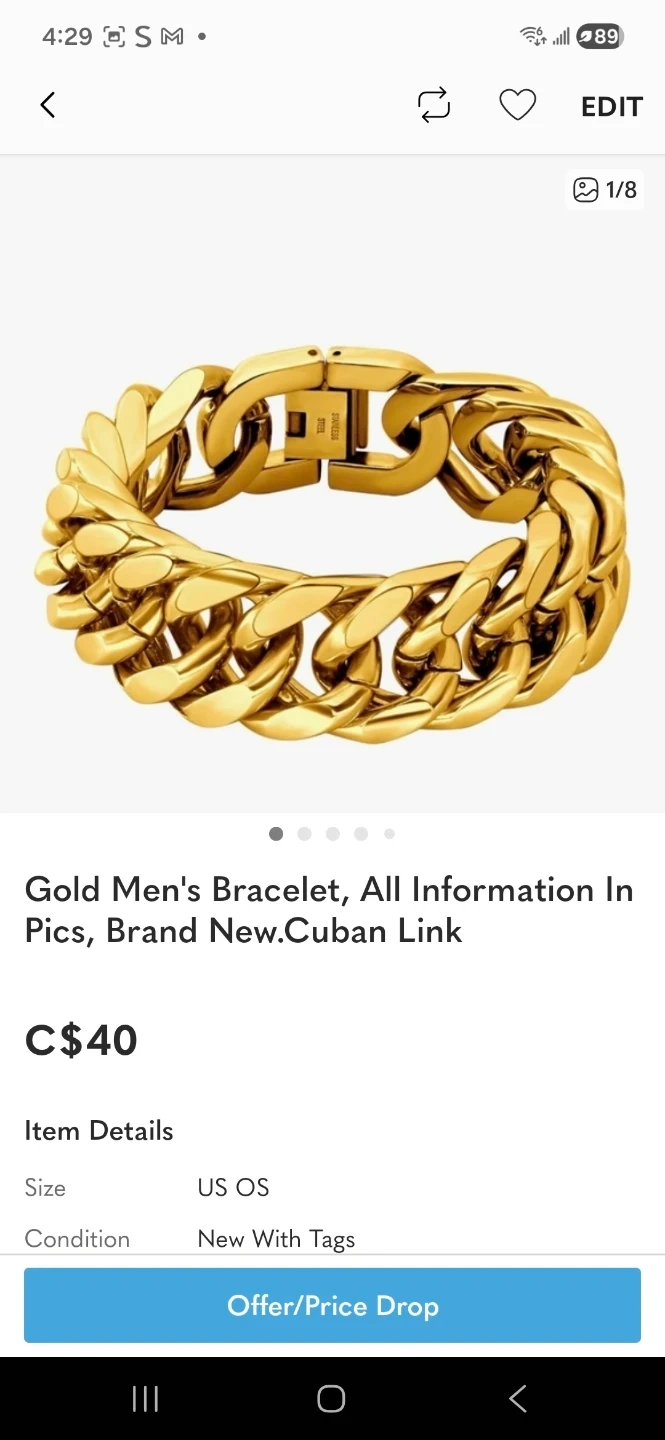
Task: Tap the back arrow in header
Action: (x=48, y=105)
